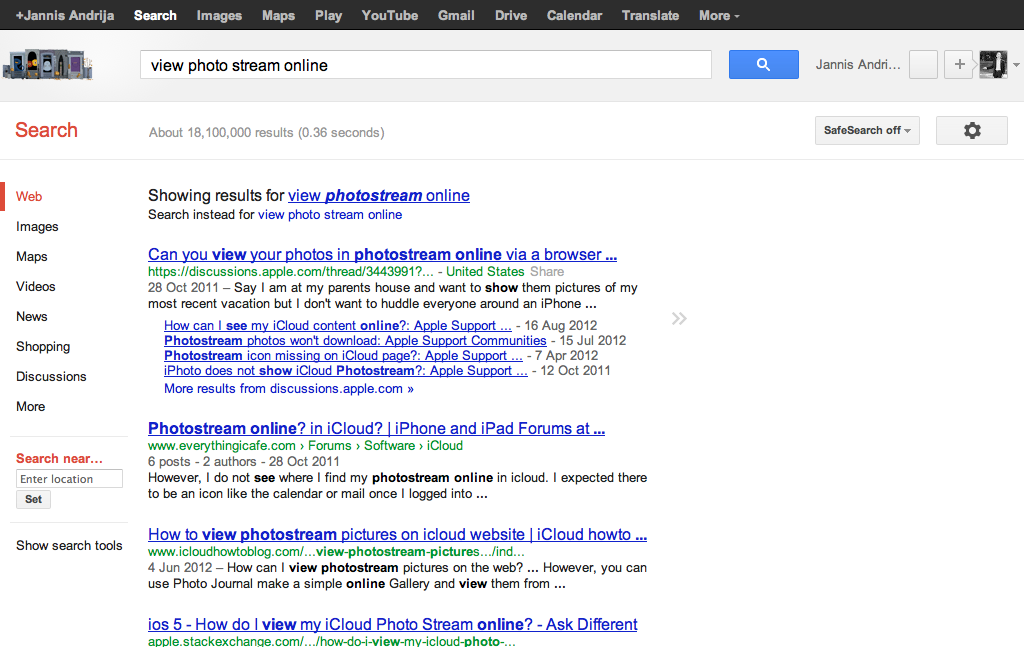
Task: Switch to Images results in sidebar
Action: (x=37, y=227)
